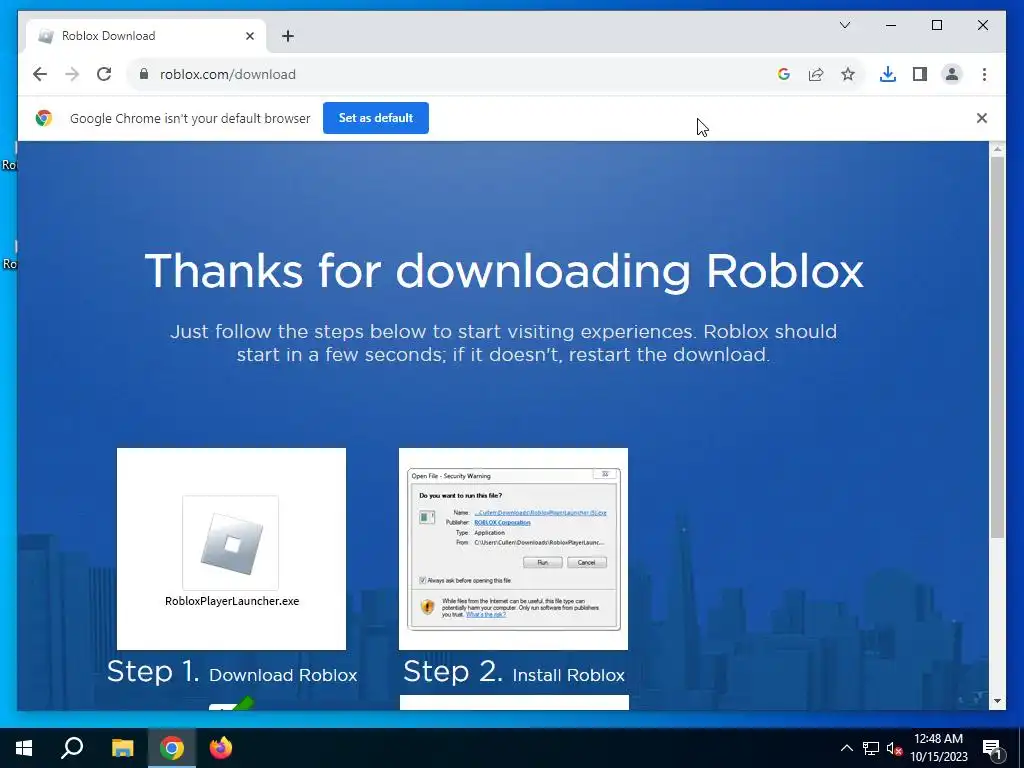Viewport: 1024px width, 768px height.
Task: Click the Step 1 Download Roblox label
Action: click(232, 673)
